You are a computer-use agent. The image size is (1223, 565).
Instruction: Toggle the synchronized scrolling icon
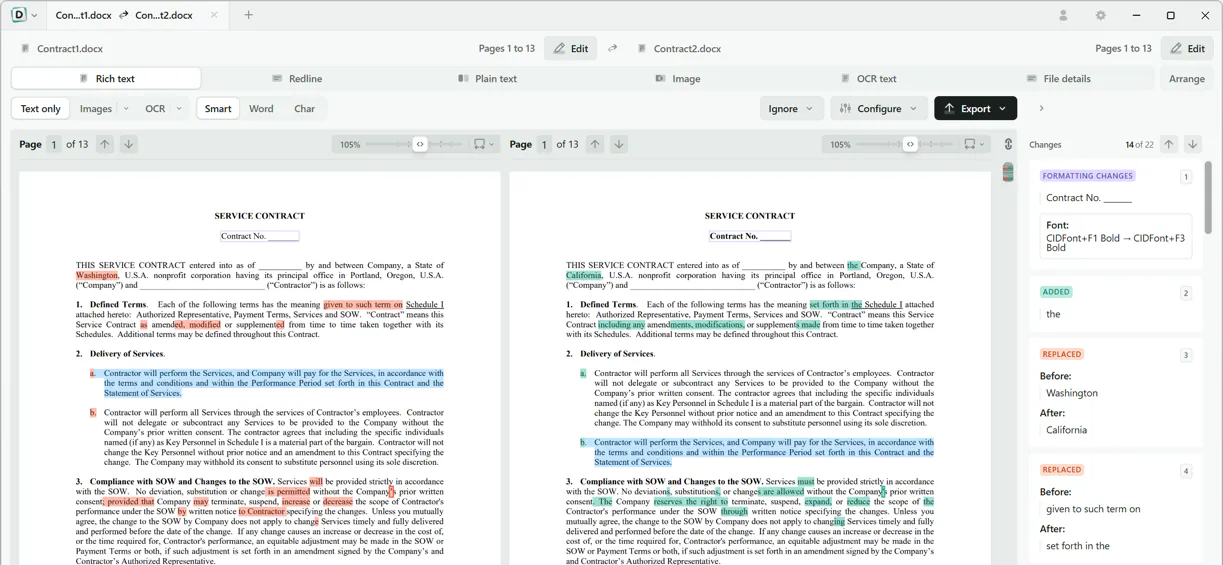[1008, 144]
